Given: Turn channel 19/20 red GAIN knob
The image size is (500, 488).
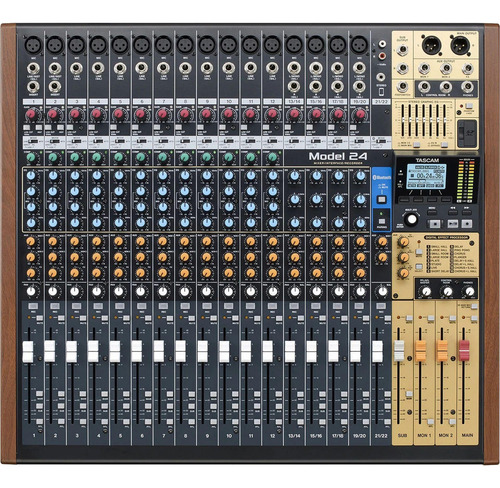Looking at the screenshot, I should (359, 115).
